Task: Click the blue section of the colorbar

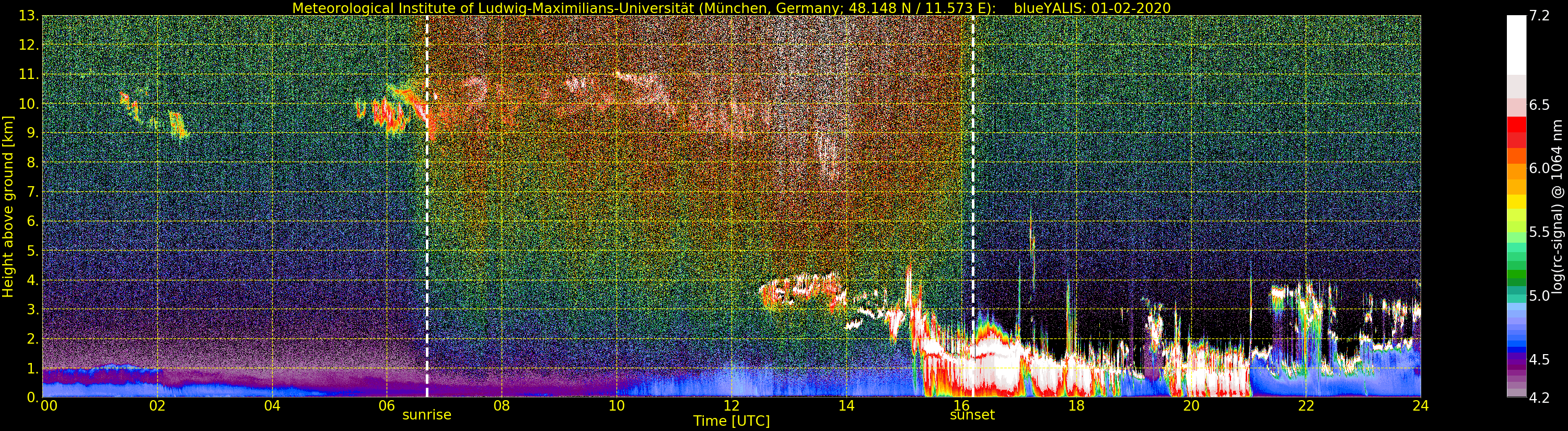Action: [x=1516, y=329]
